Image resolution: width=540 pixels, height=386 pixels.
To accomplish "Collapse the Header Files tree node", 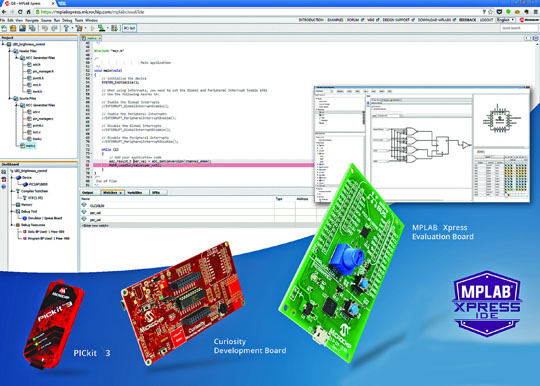I will coord(10,51).
